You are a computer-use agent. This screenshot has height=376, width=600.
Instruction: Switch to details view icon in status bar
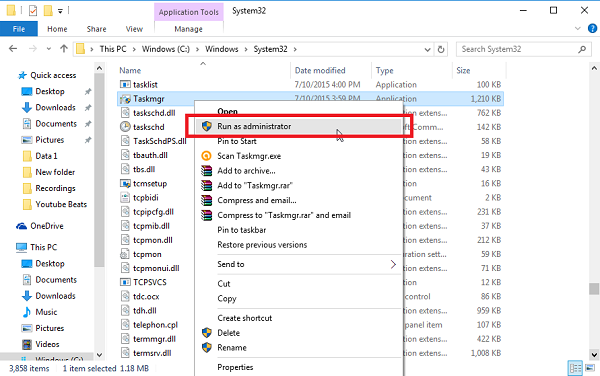point(575,368)
